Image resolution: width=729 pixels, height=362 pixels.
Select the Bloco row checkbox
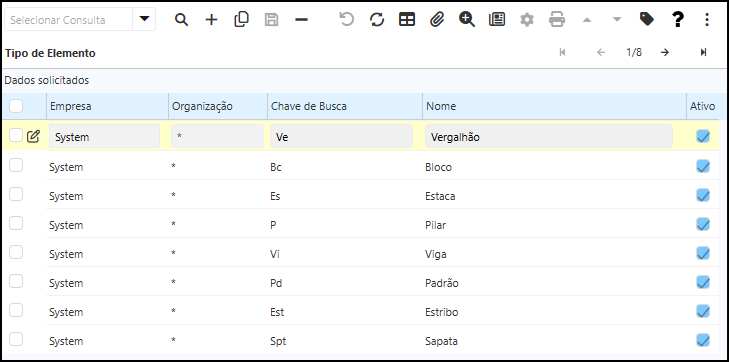(x=16, y=165)
